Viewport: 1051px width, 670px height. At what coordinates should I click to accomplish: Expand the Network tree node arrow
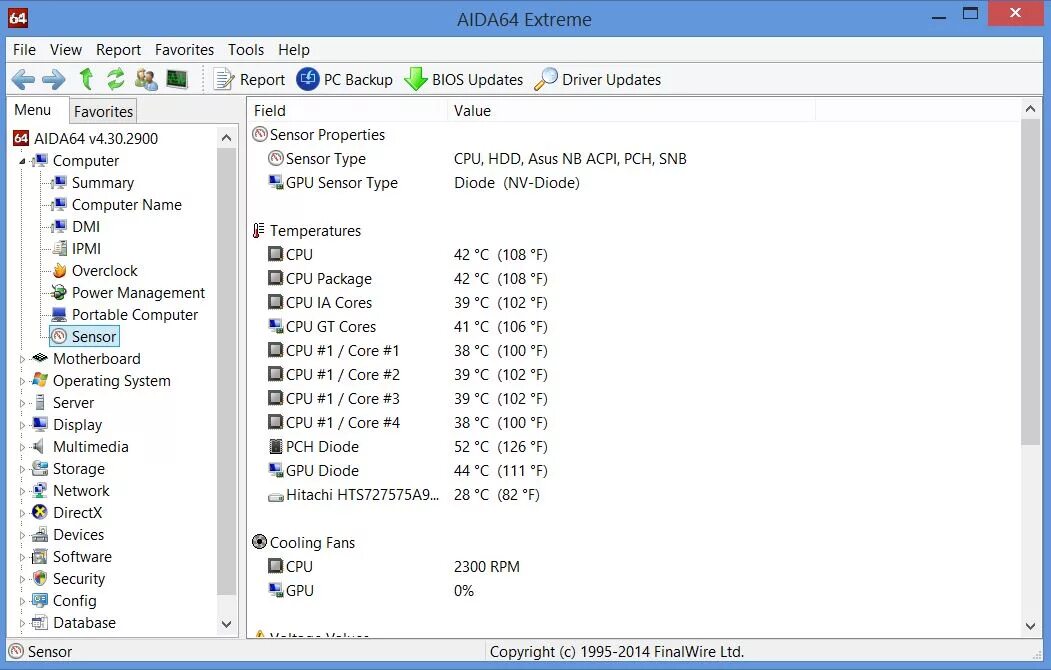pos(22,491)
